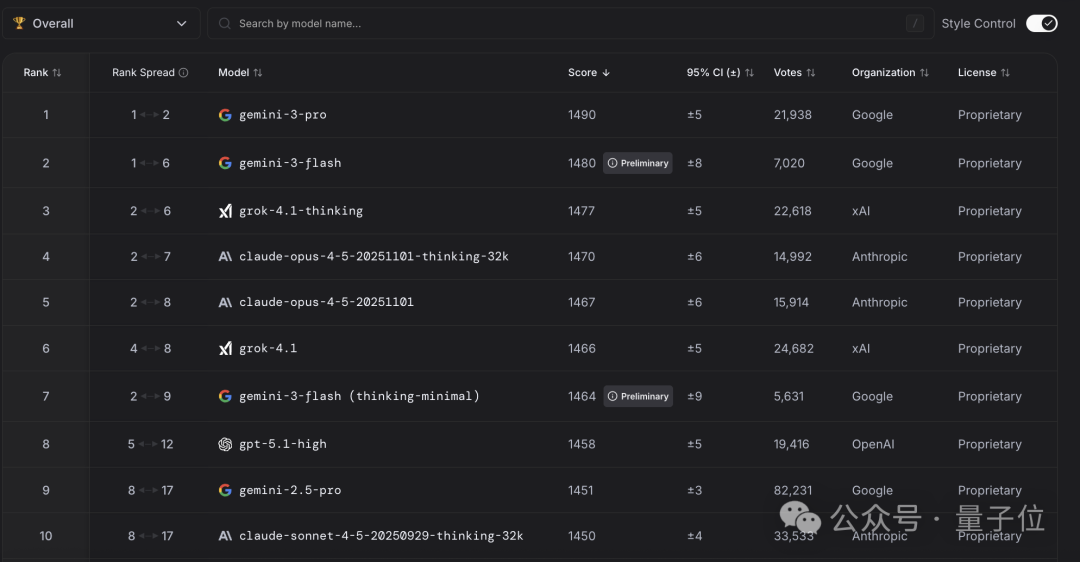Open claude-opus-4-5-20251101-thinking-32k model link

[x=374, y=256]
